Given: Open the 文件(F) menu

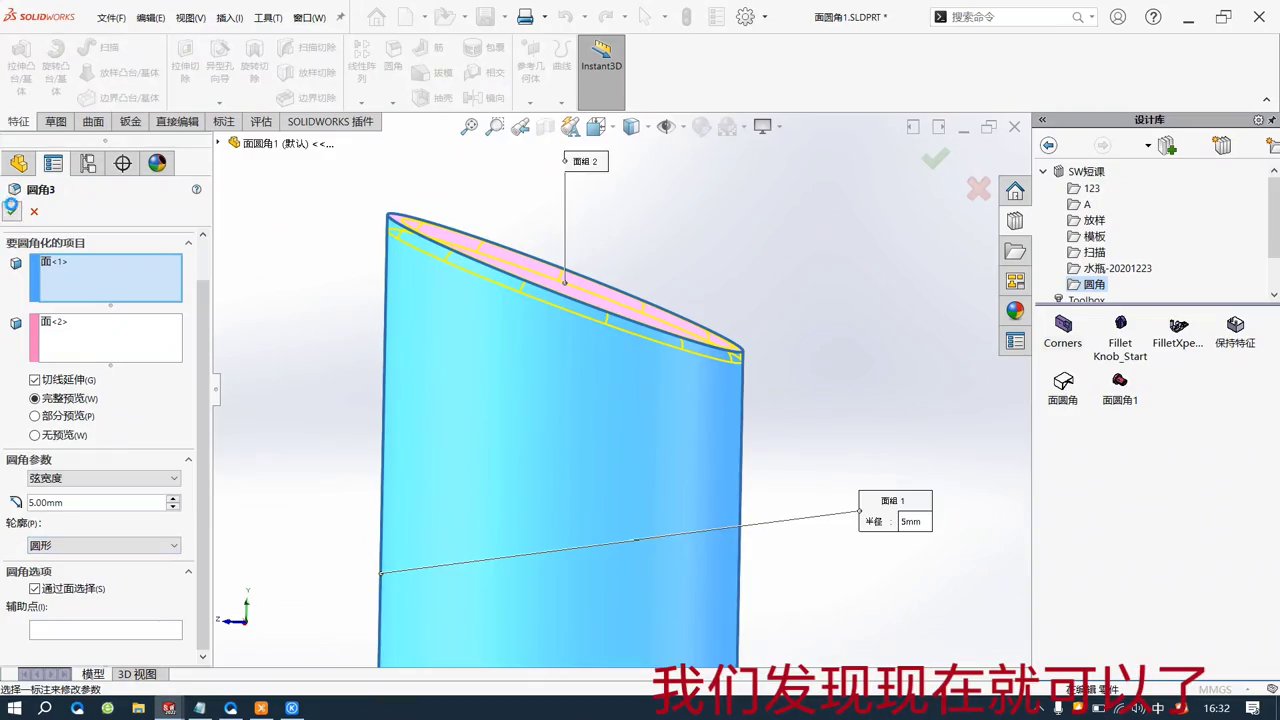Looking at the screenshot, I should (x=111, y=18).
